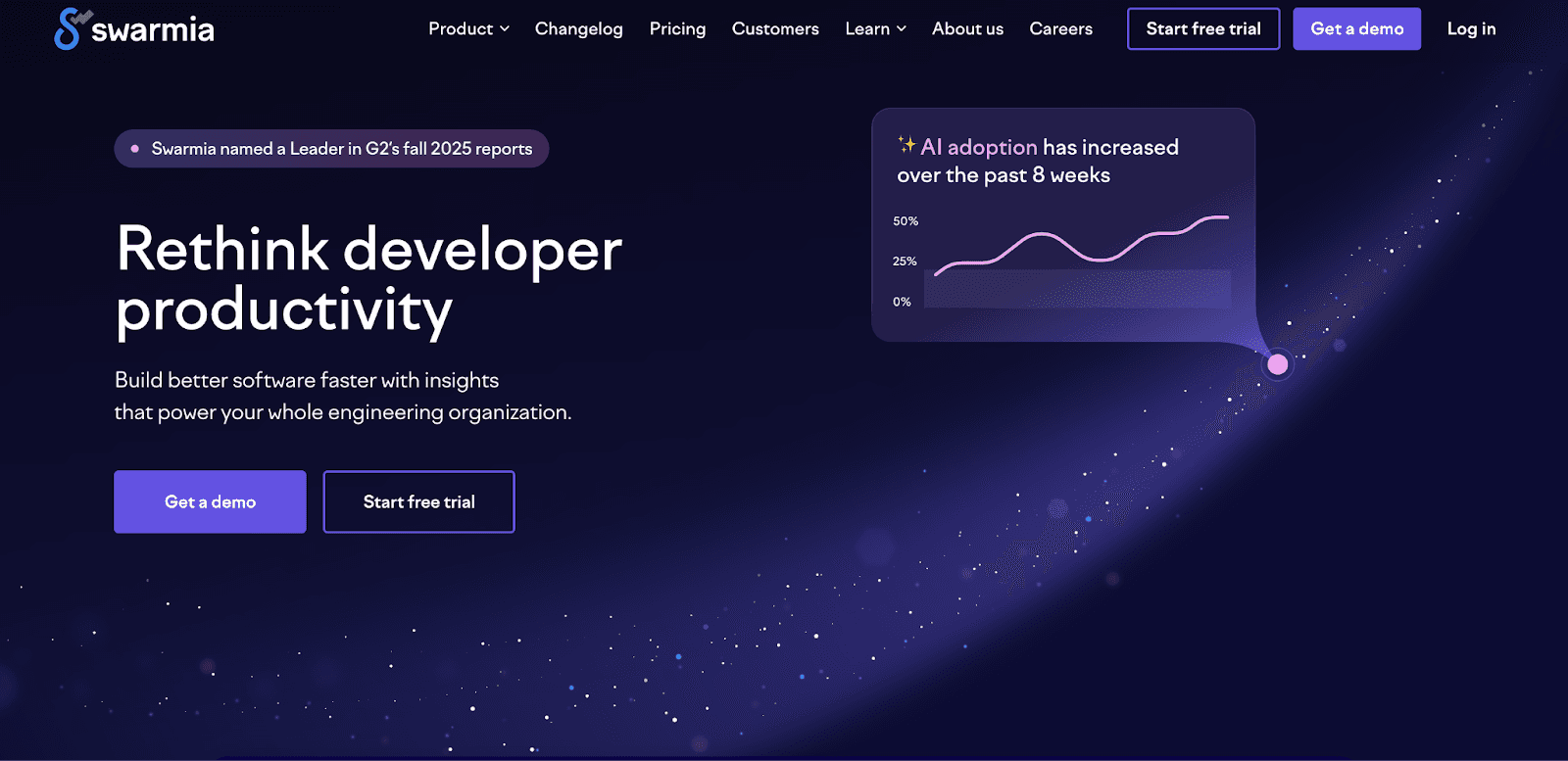1568x761 pixels.
Task: Click the 50% chart axis label
Action: click(906, 221)
